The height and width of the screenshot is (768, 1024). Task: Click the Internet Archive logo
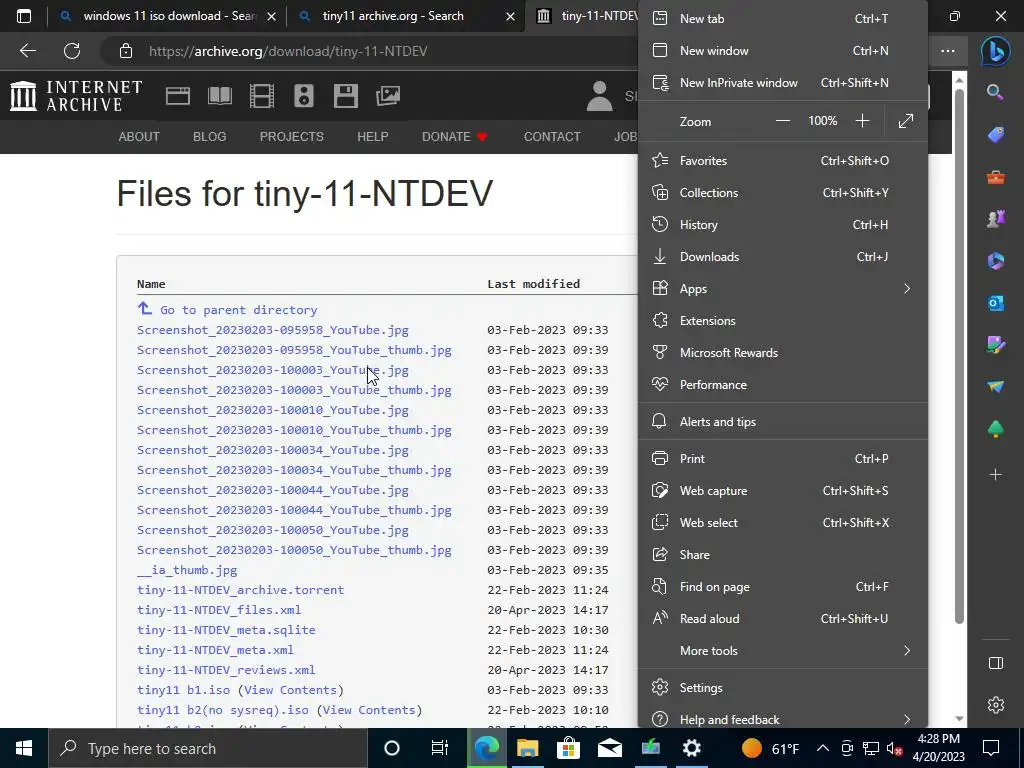tap(76, 96)
